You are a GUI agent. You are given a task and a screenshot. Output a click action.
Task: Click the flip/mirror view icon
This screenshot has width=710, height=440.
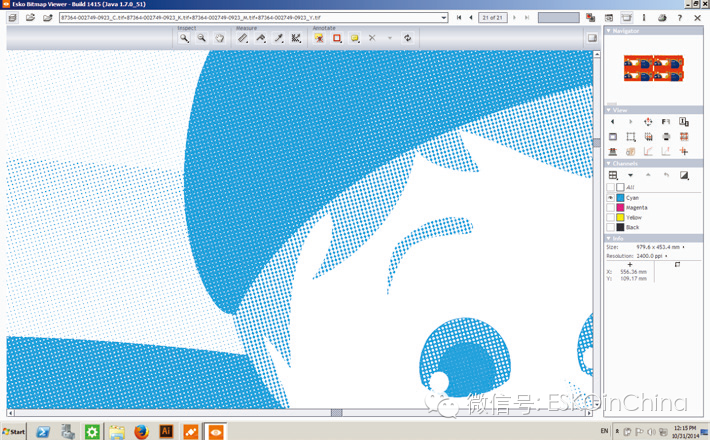coord(666,122)
